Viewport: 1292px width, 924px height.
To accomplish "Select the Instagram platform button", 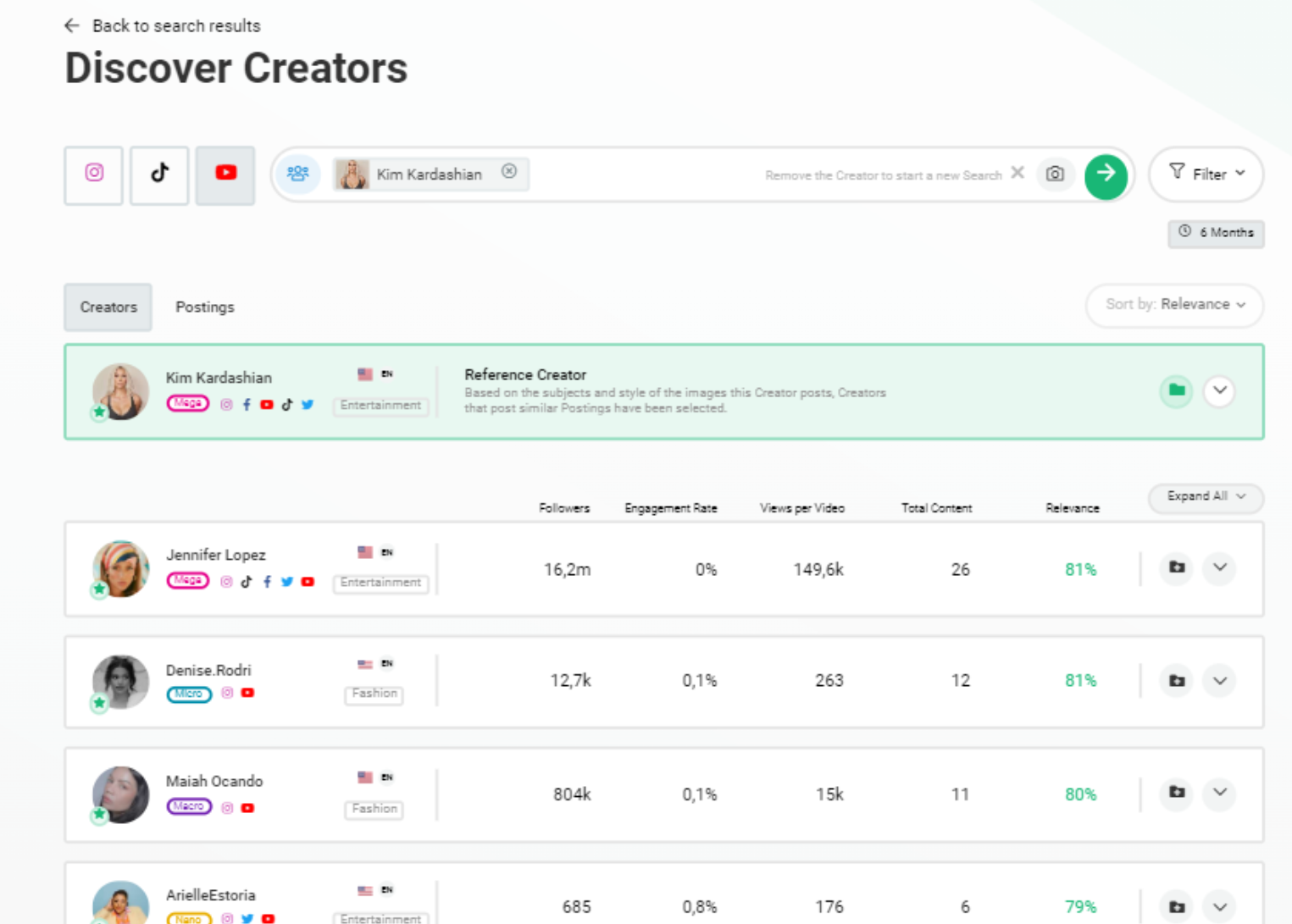I will click(94, 174).
